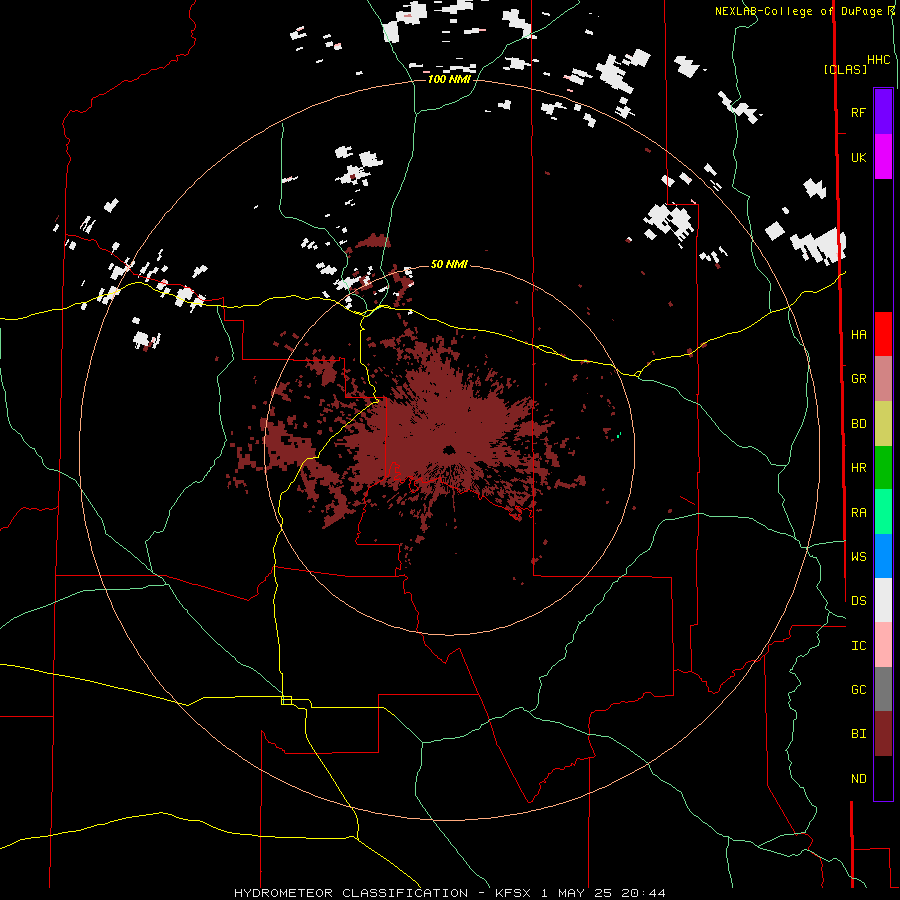The width and height of the screenshot is (900, 900).
Task: Pick the dark green HR legend swatch
Action: [883, 468]
